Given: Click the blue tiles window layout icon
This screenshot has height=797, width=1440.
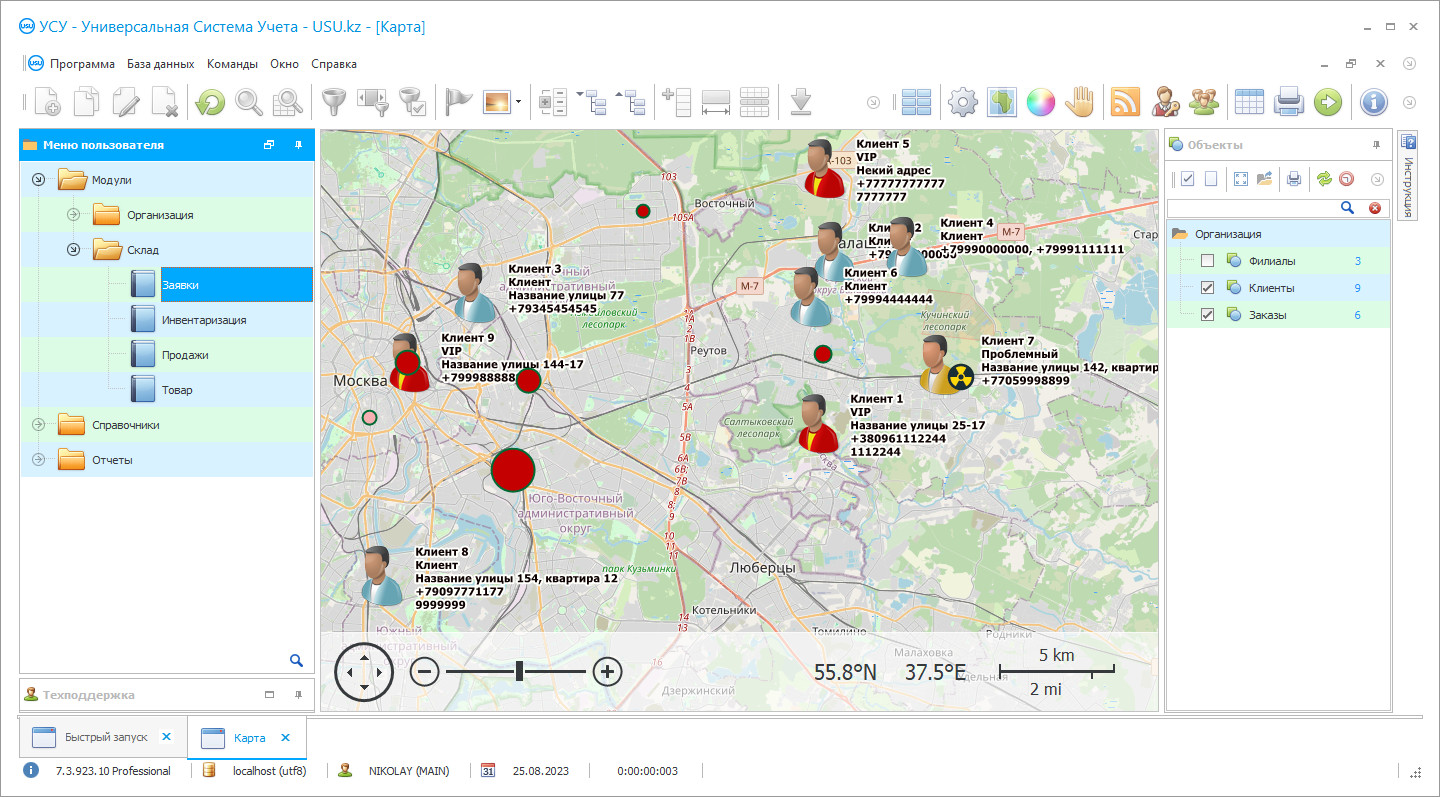Looking at the screenshot, I should [916, 101].
